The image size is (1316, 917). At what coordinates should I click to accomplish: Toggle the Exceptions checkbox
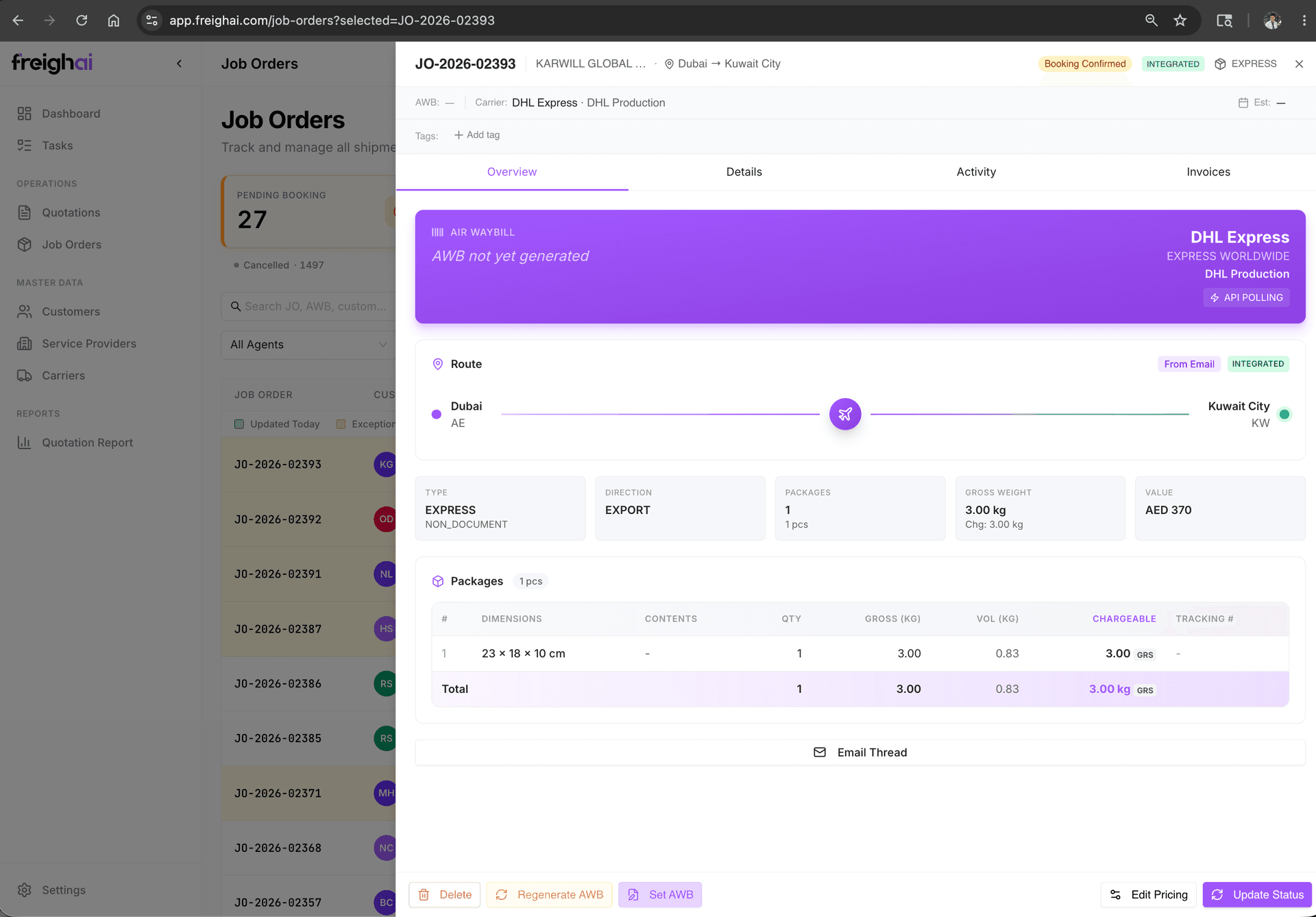point(341,424)
